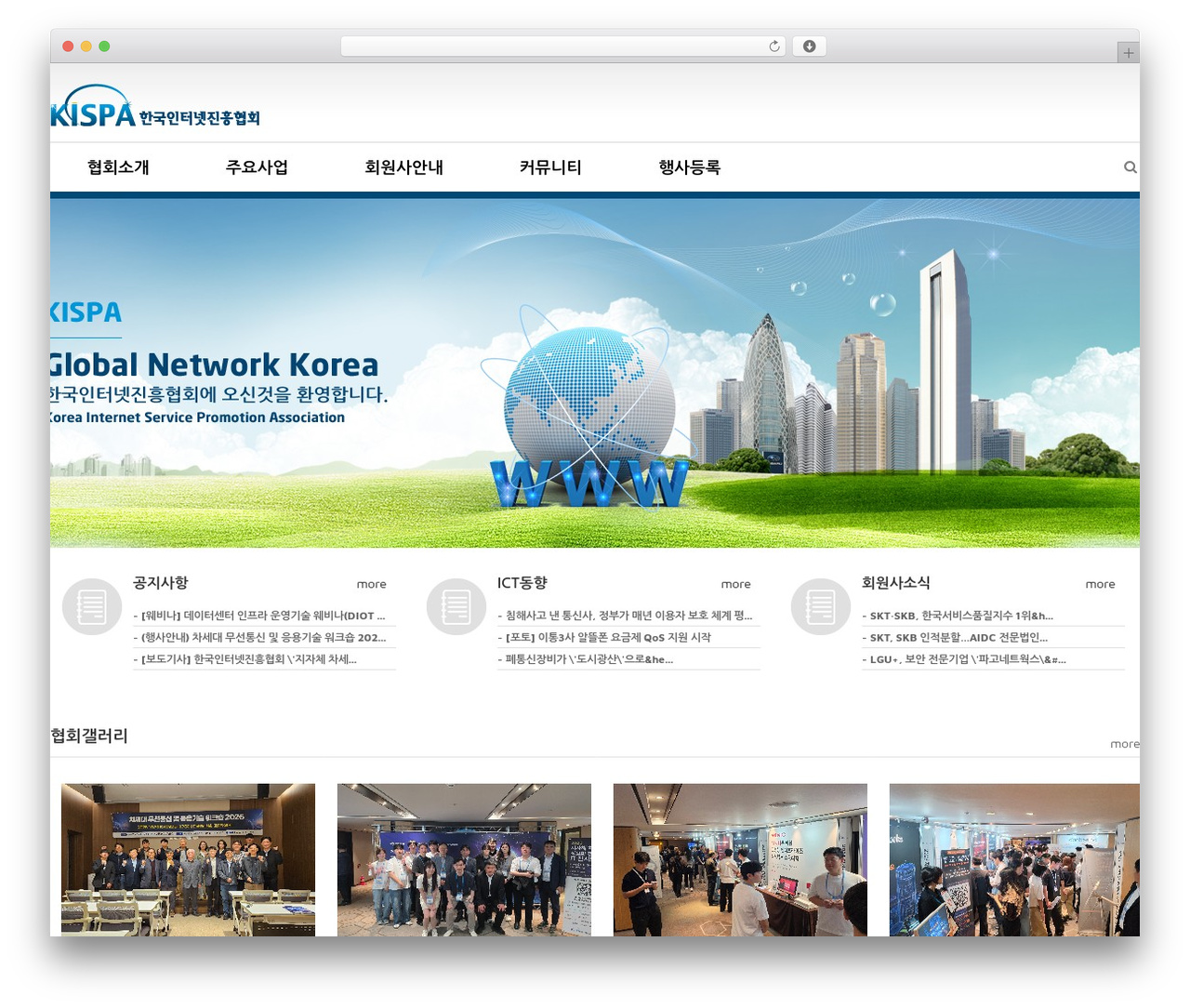Viewport: 1190px width, 1008px height.
Task: Open the [포토] 이통3사 알뜰폰 article
Action: tap(604, 637)
